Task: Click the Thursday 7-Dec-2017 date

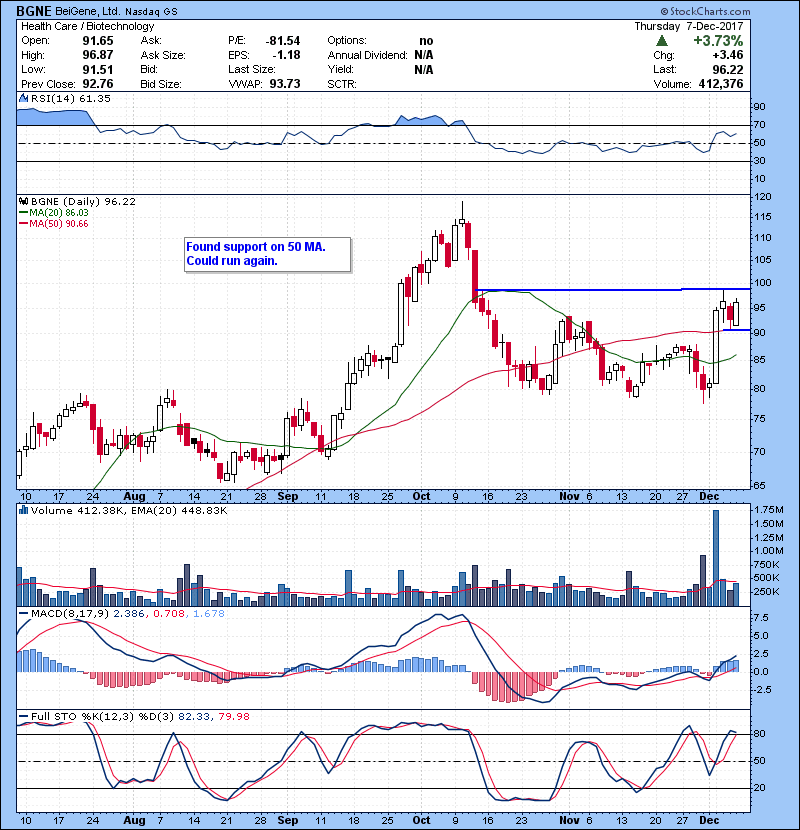Action: pos(689,26)
